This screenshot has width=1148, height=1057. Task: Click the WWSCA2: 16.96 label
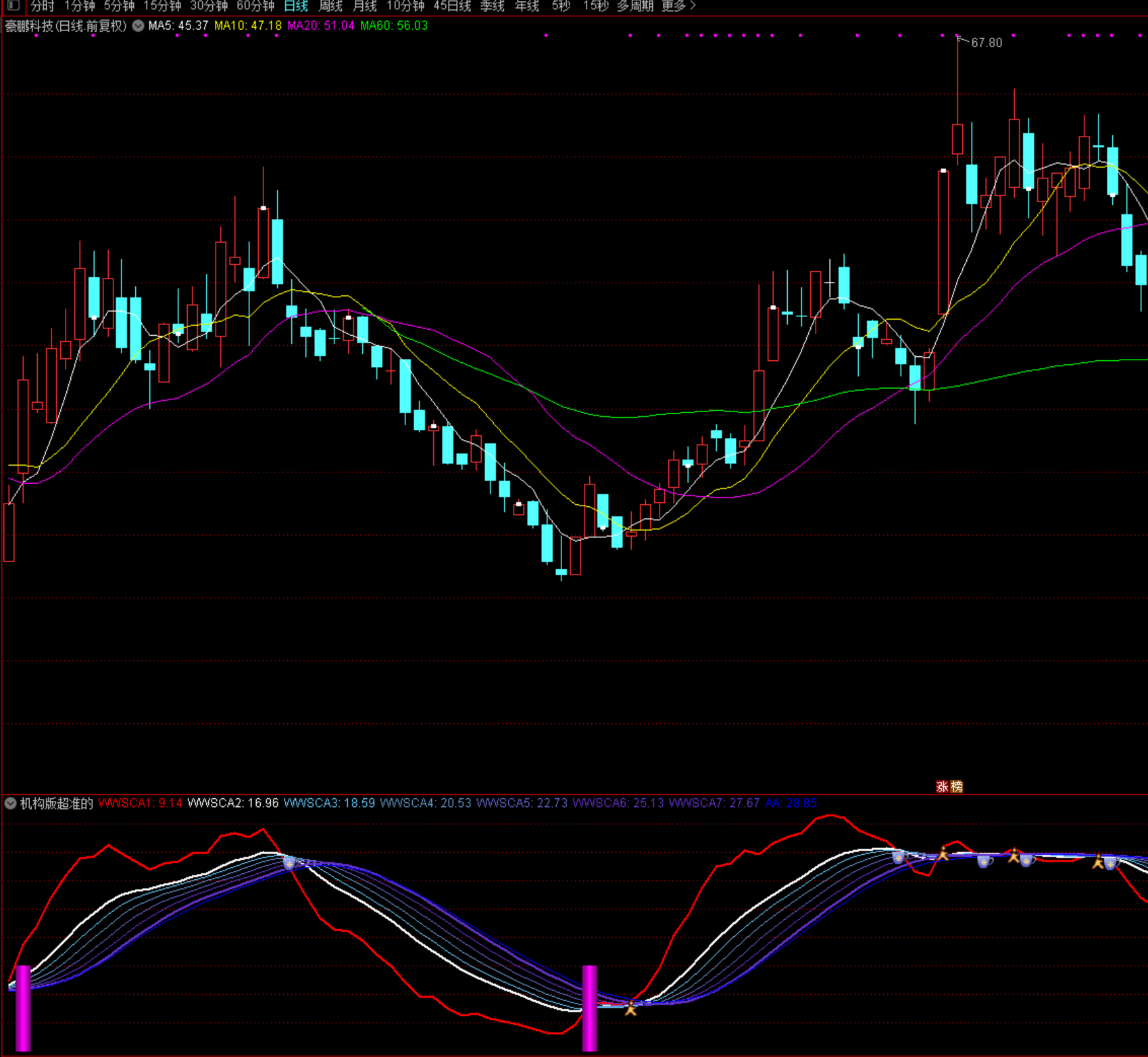click(233, 803)
